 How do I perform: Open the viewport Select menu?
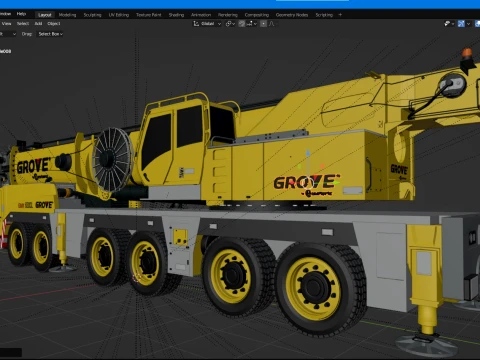point(23,24)
